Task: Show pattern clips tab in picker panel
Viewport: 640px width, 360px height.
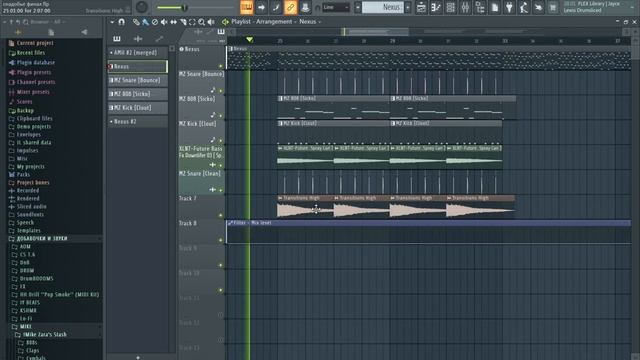Action: coord(117,39)
